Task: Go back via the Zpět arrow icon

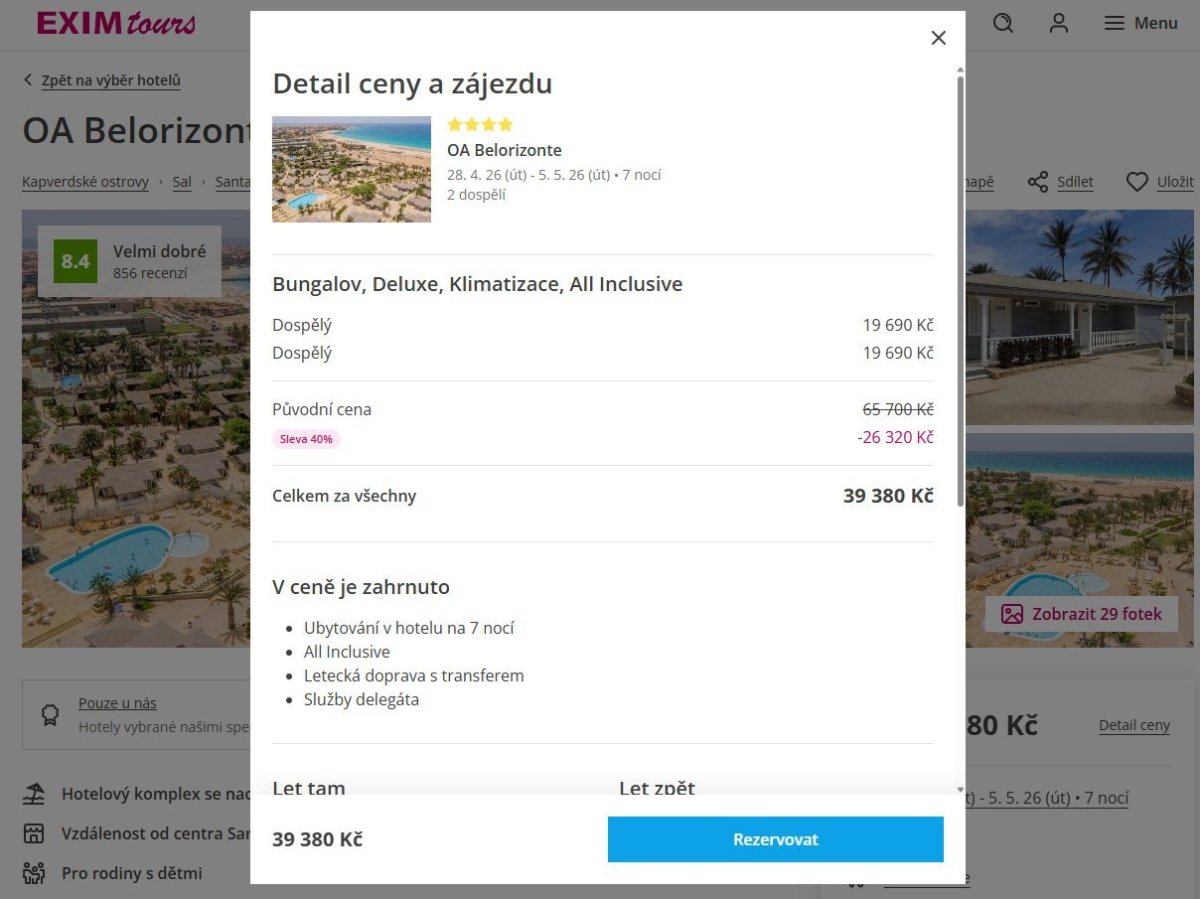Action: [x=28, y=80]
